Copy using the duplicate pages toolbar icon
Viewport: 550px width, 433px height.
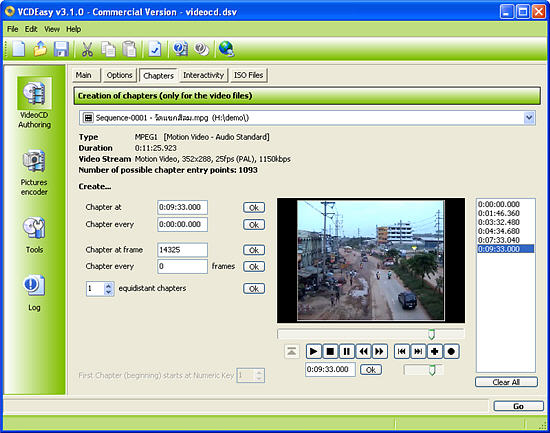108,48
